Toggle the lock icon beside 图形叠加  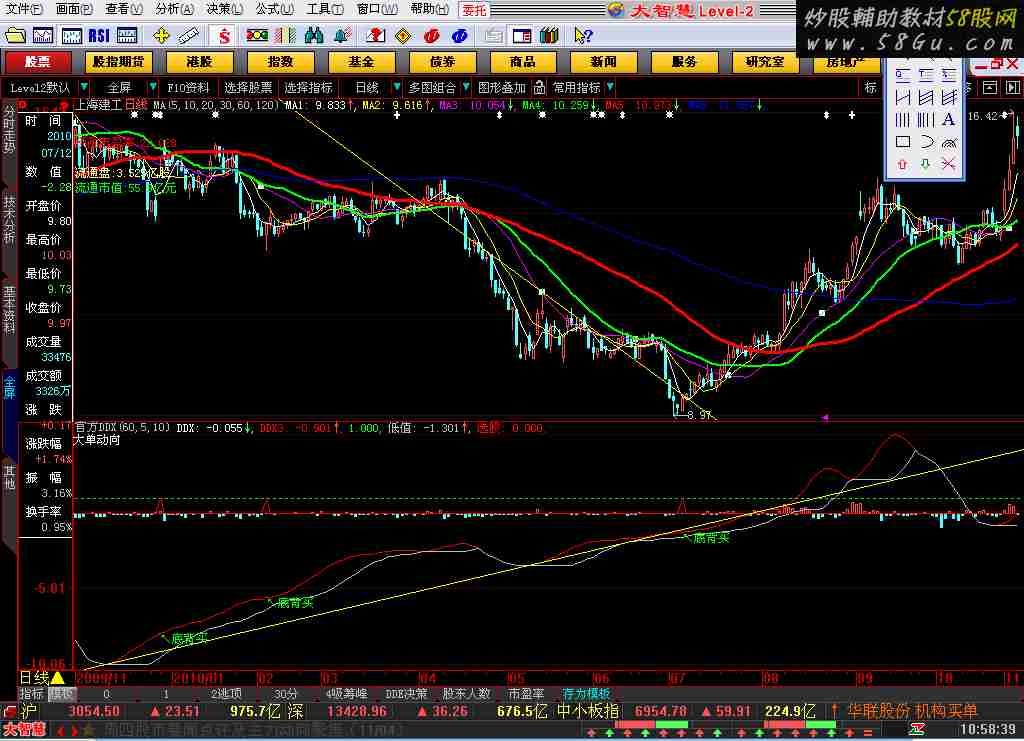(540, 87)
